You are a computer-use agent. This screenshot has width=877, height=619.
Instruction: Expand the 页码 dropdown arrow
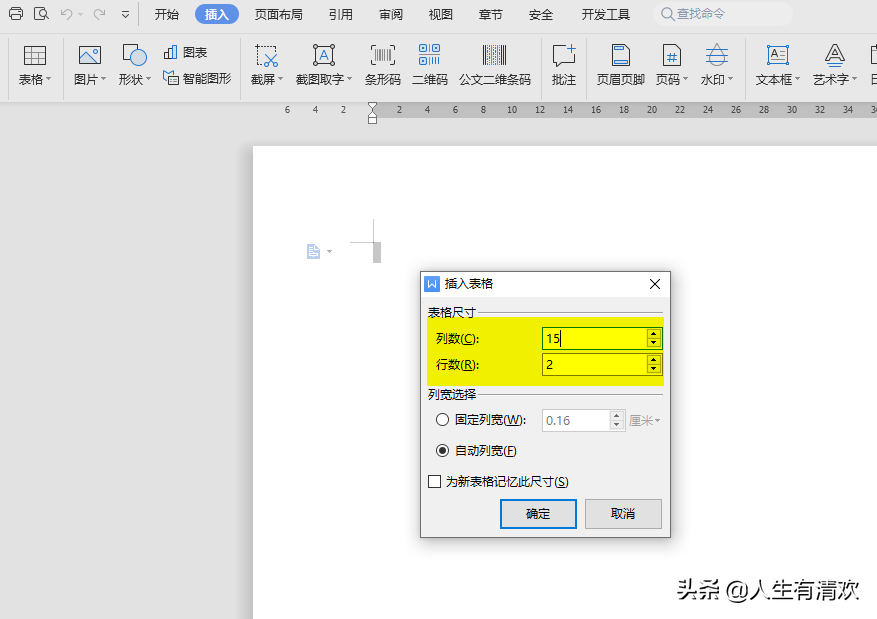click(685, 79)
